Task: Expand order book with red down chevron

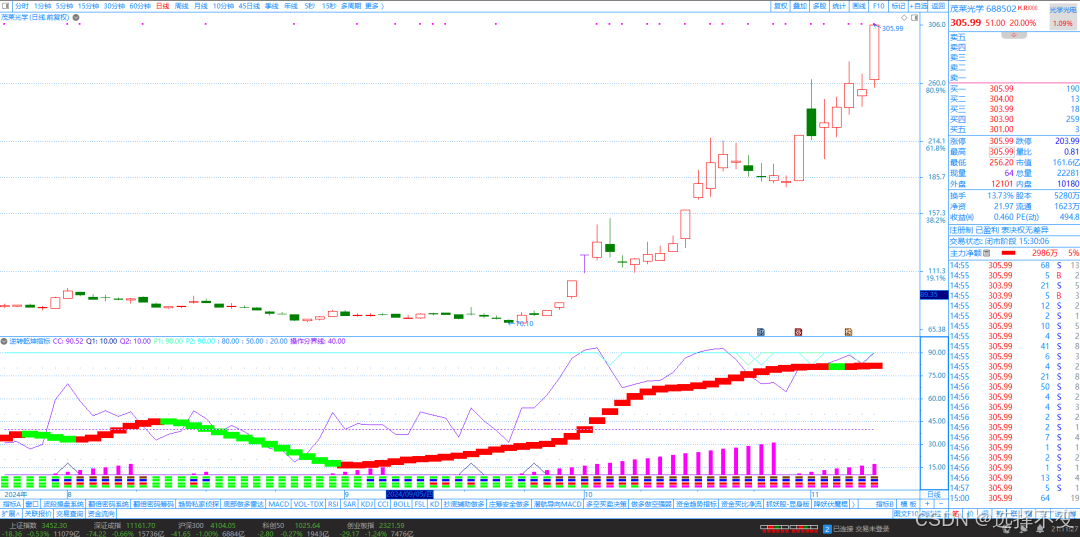Action: pos(1014,34)
